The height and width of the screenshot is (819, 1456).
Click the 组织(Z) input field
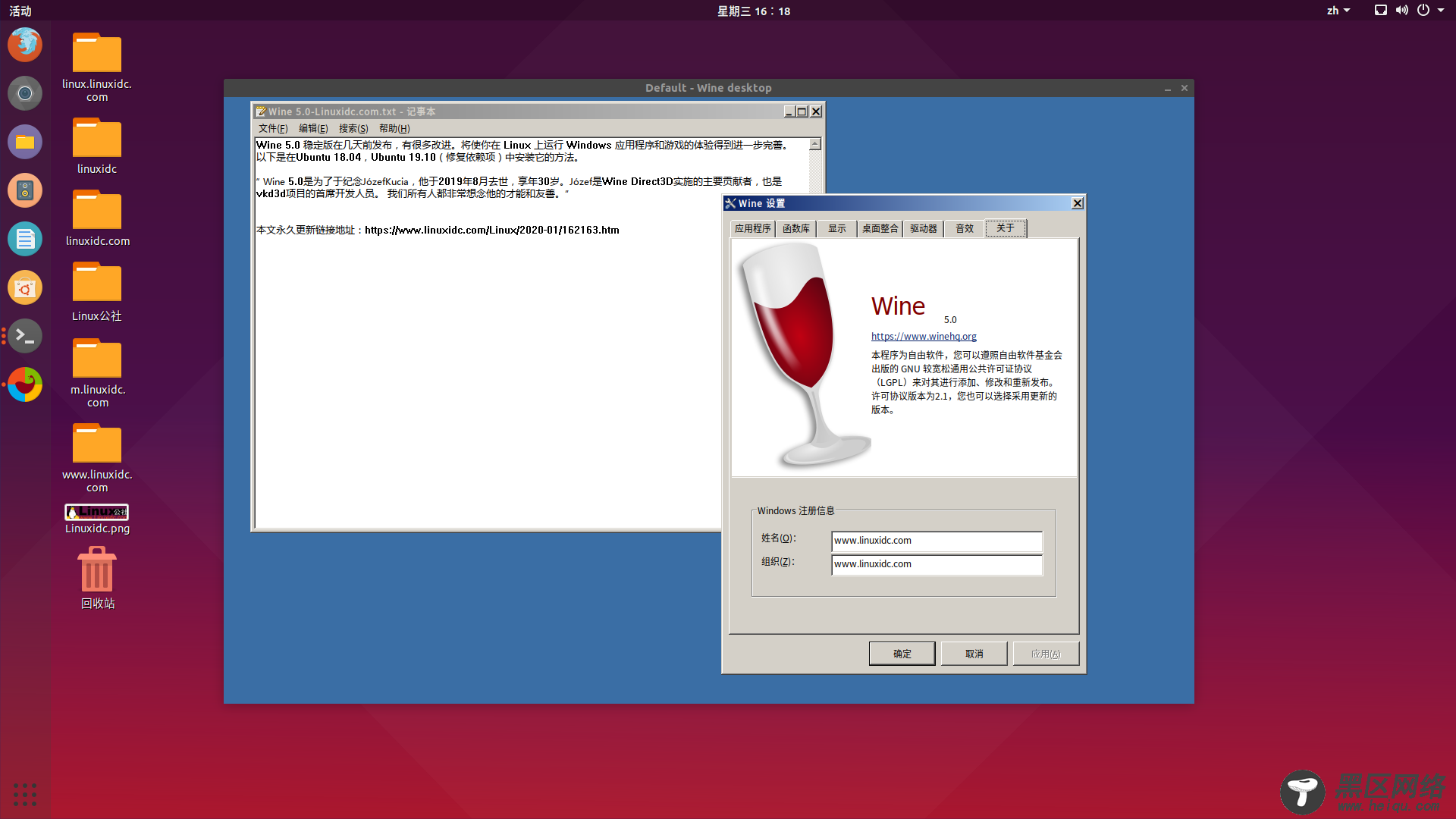937,564
